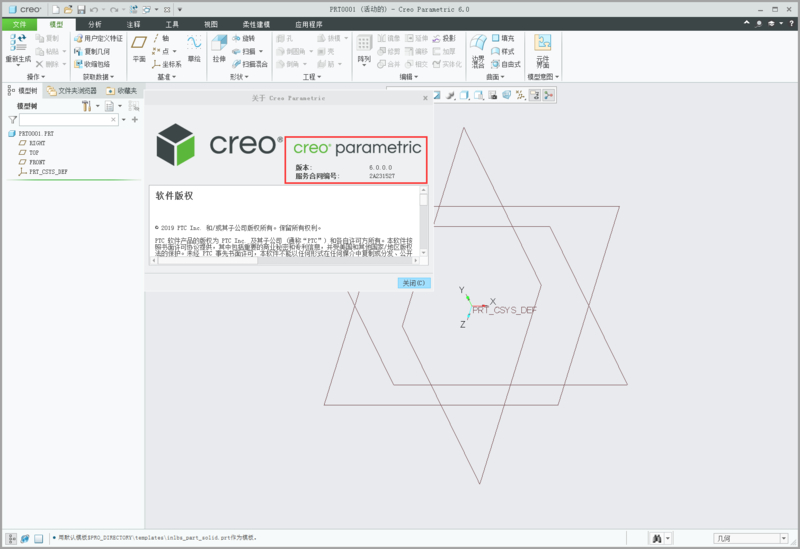
Task: Expand the 模型意图 model intent dropdown
Action: [x=543, y=77]
